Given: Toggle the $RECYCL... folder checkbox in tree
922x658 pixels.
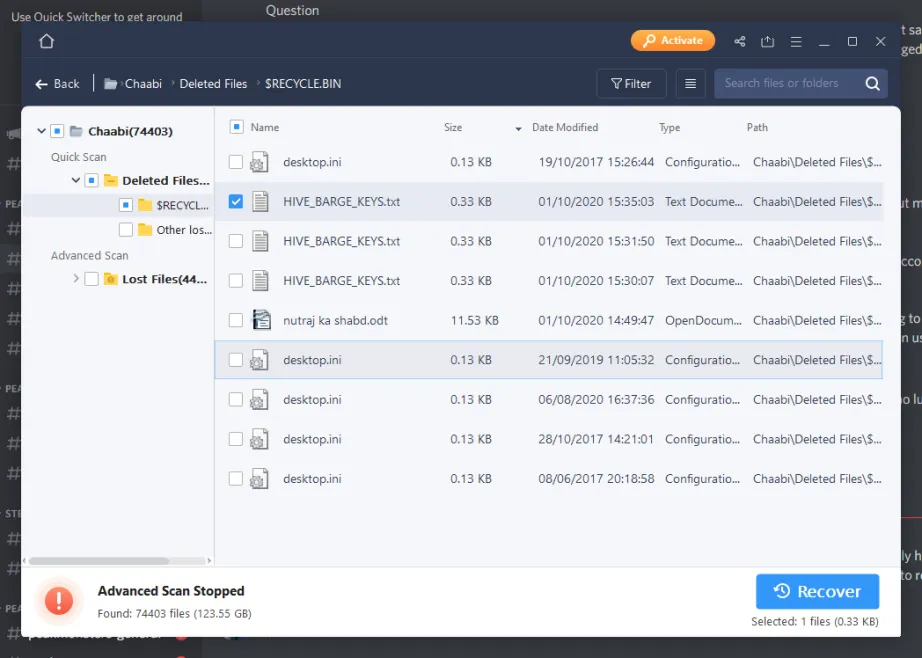Looking at the screenshot, I should pyautogui.click(x=125, y=205).
